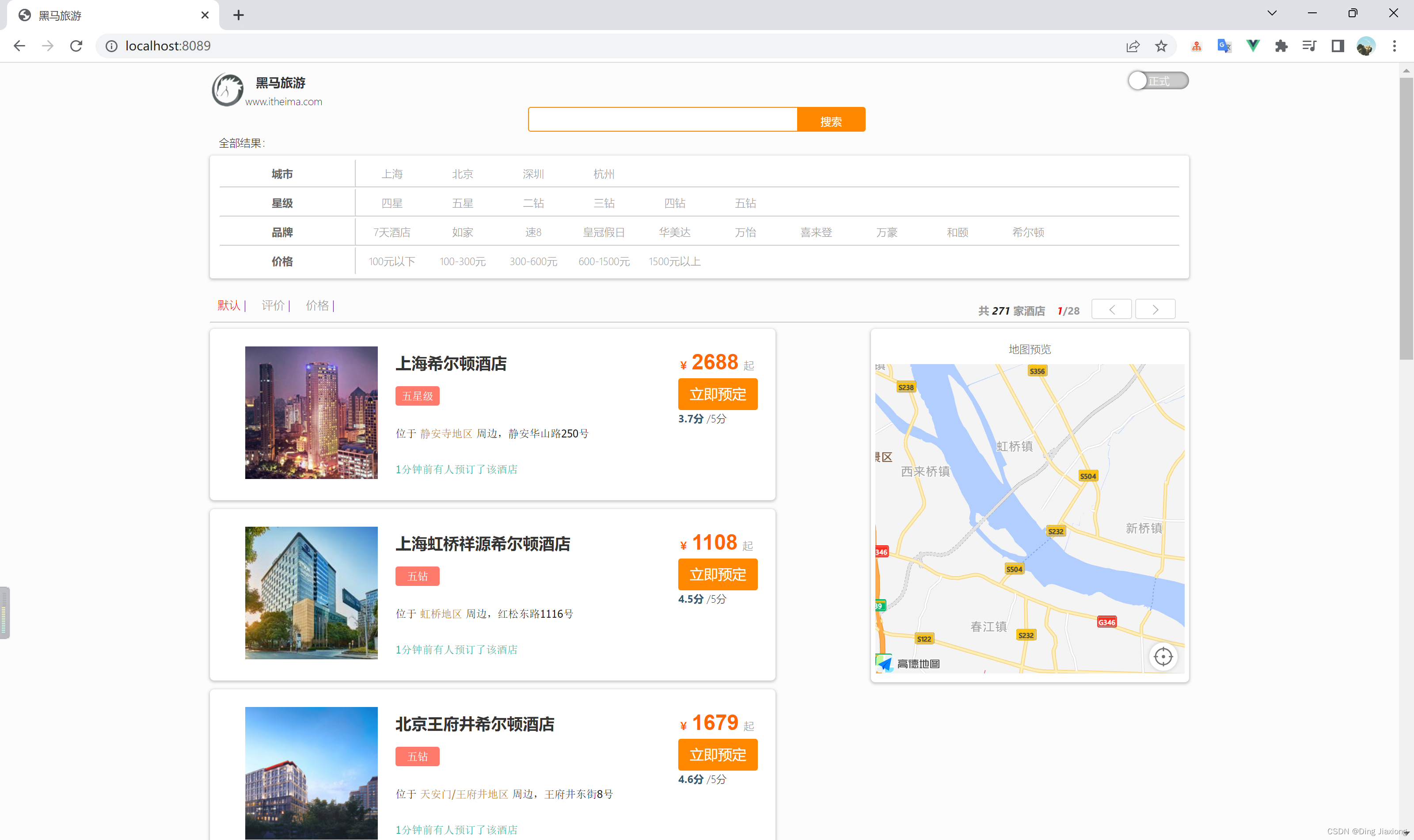Filter star level by 三钻

604,203
